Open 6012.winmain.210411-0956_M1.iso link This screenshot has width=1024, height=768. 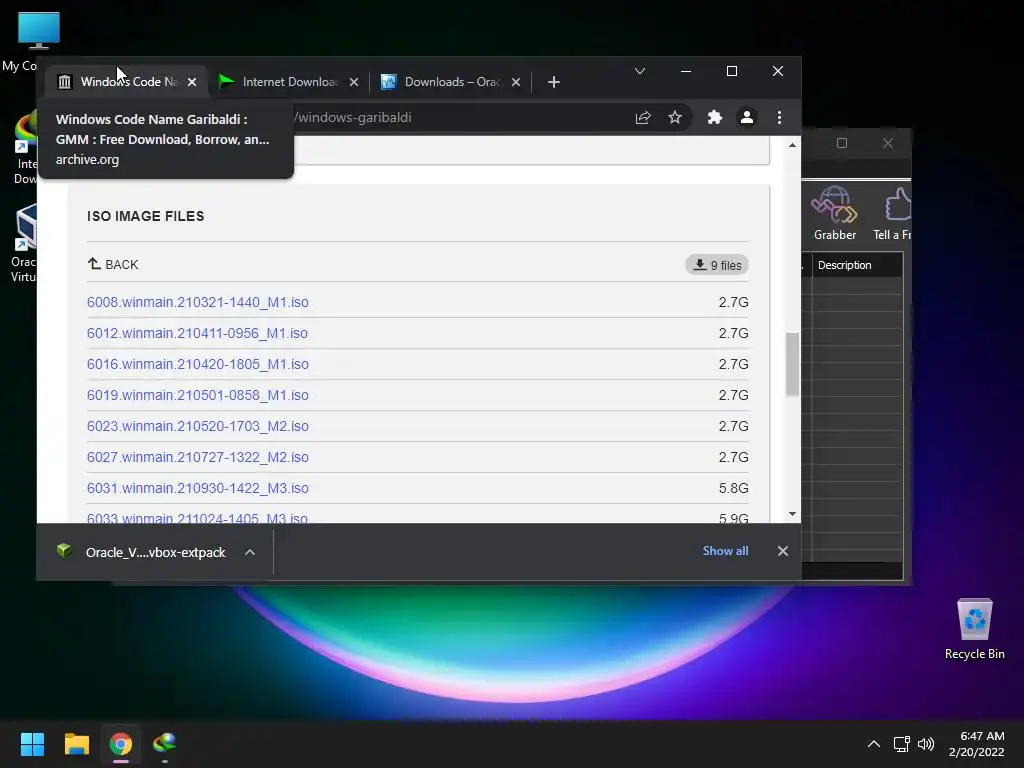tap(197, 333)
